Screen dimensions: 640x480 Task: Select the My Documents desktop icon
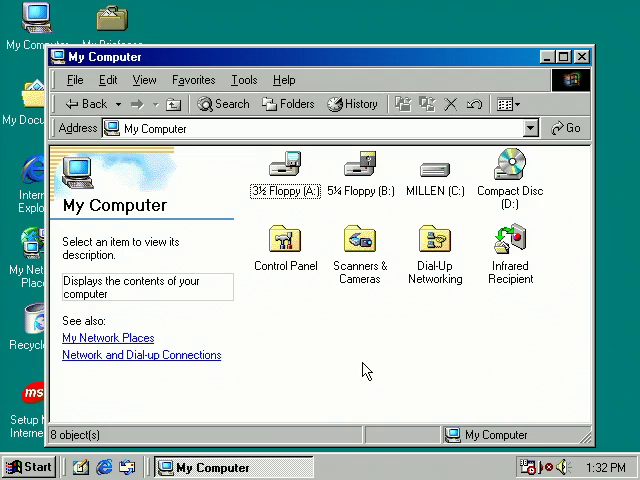coord(33,94)
